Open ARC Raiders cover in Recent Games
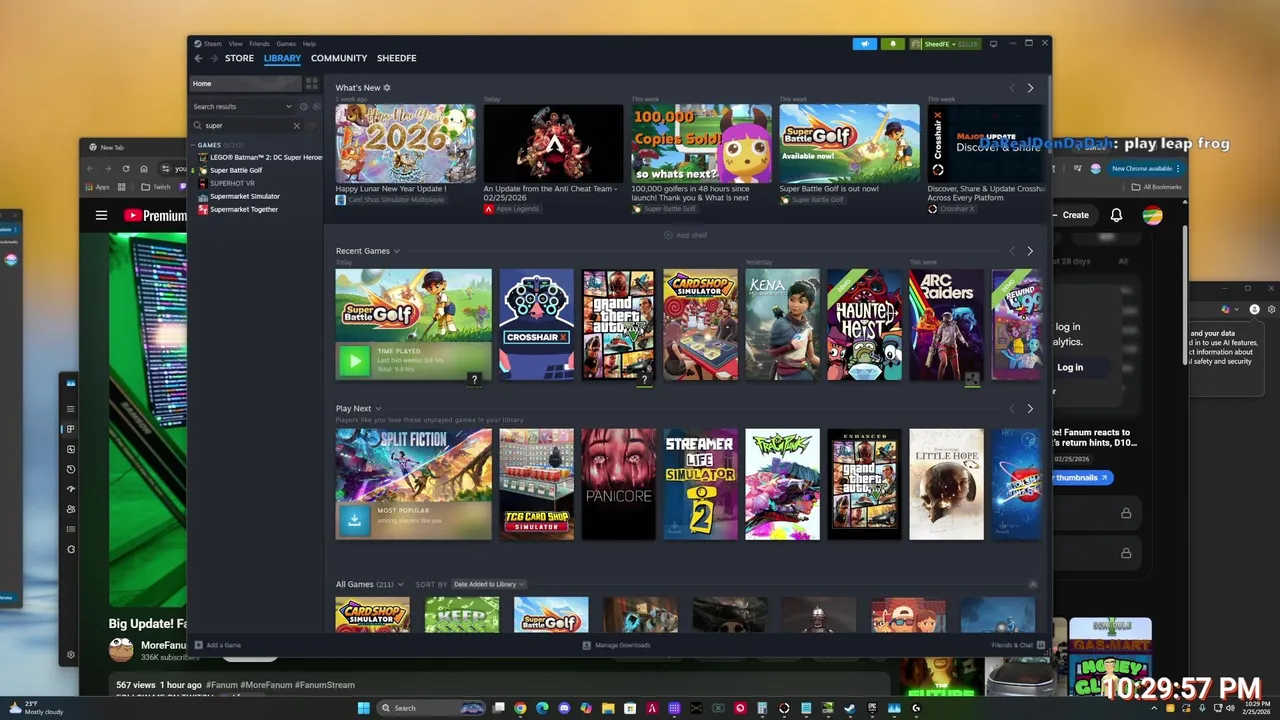This screenshot has height=720, width=1280. tap(946, 325)
